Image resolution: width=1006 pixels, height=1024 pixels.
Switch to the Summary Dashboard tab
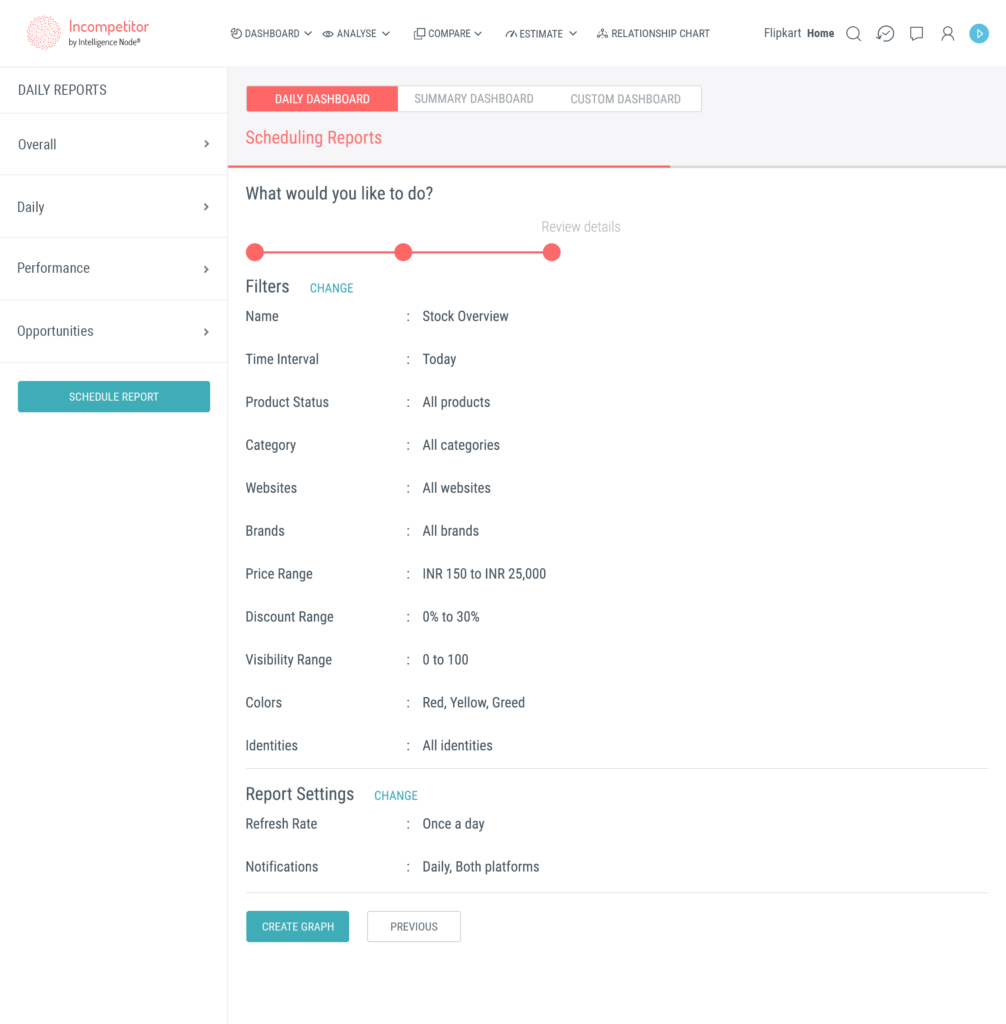[x=474, y=99]
